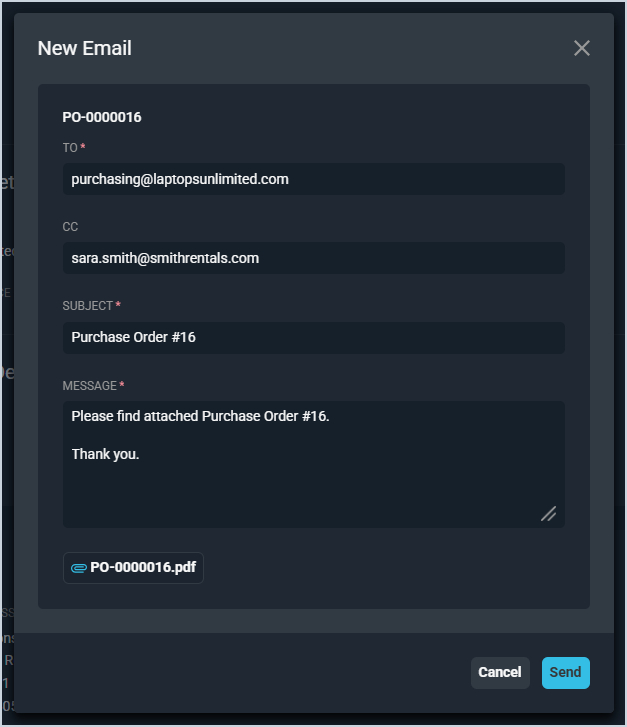Viewport: 627px width, 727px height.
Task: Click the New Email dialog title
Action: tap(85, 48)
